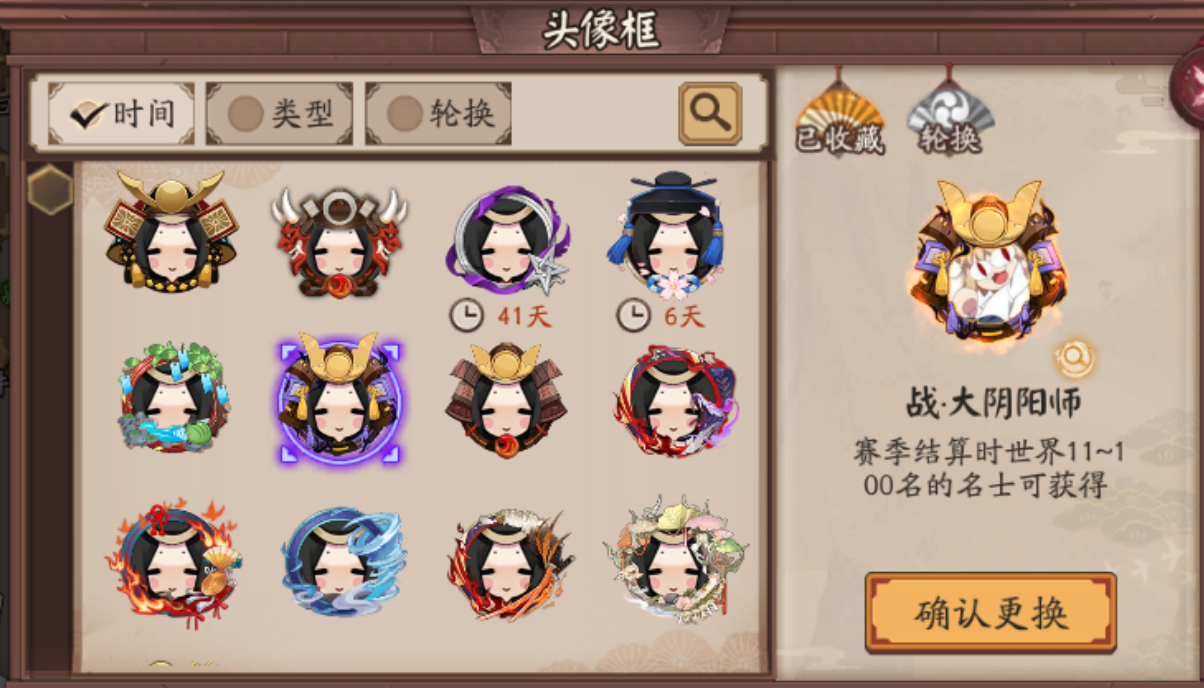Toggle the 时间 sort option

tap(121, 113)
